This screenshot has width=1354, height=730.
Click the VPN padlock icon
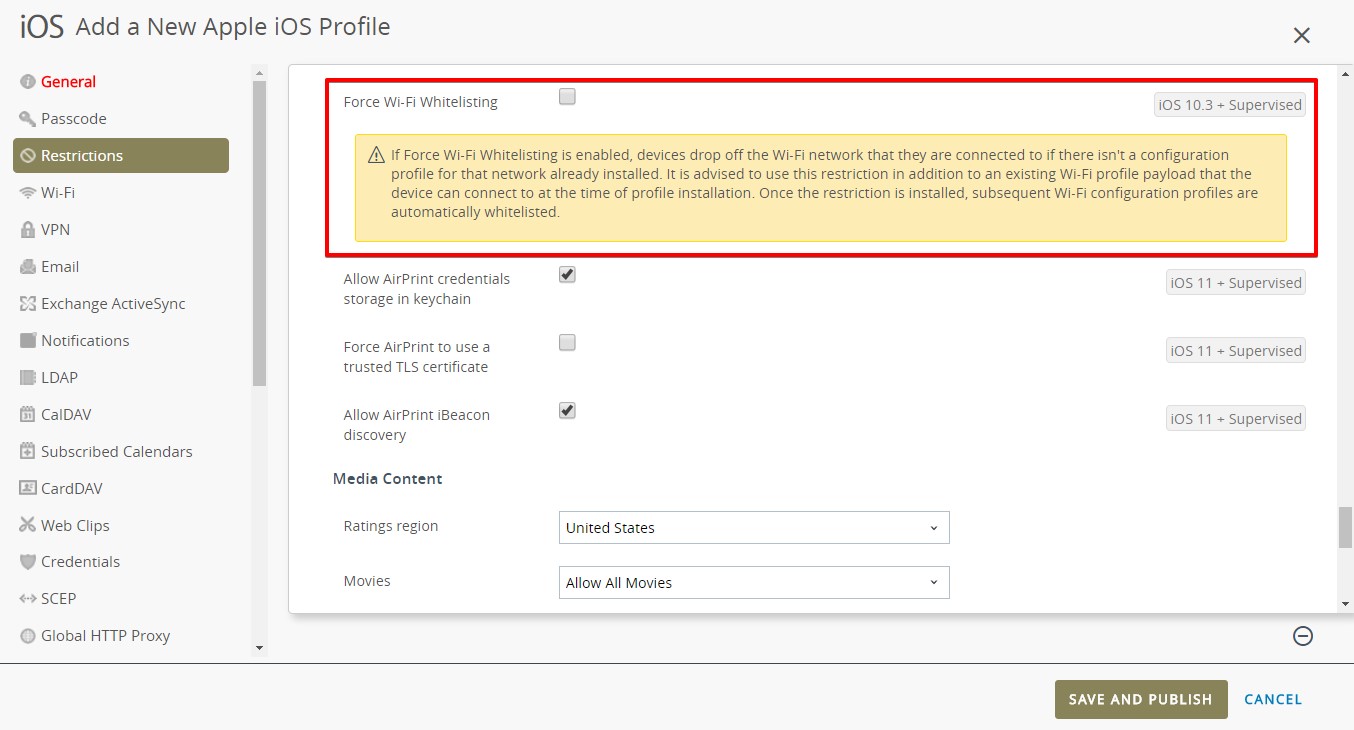[28, 230]
